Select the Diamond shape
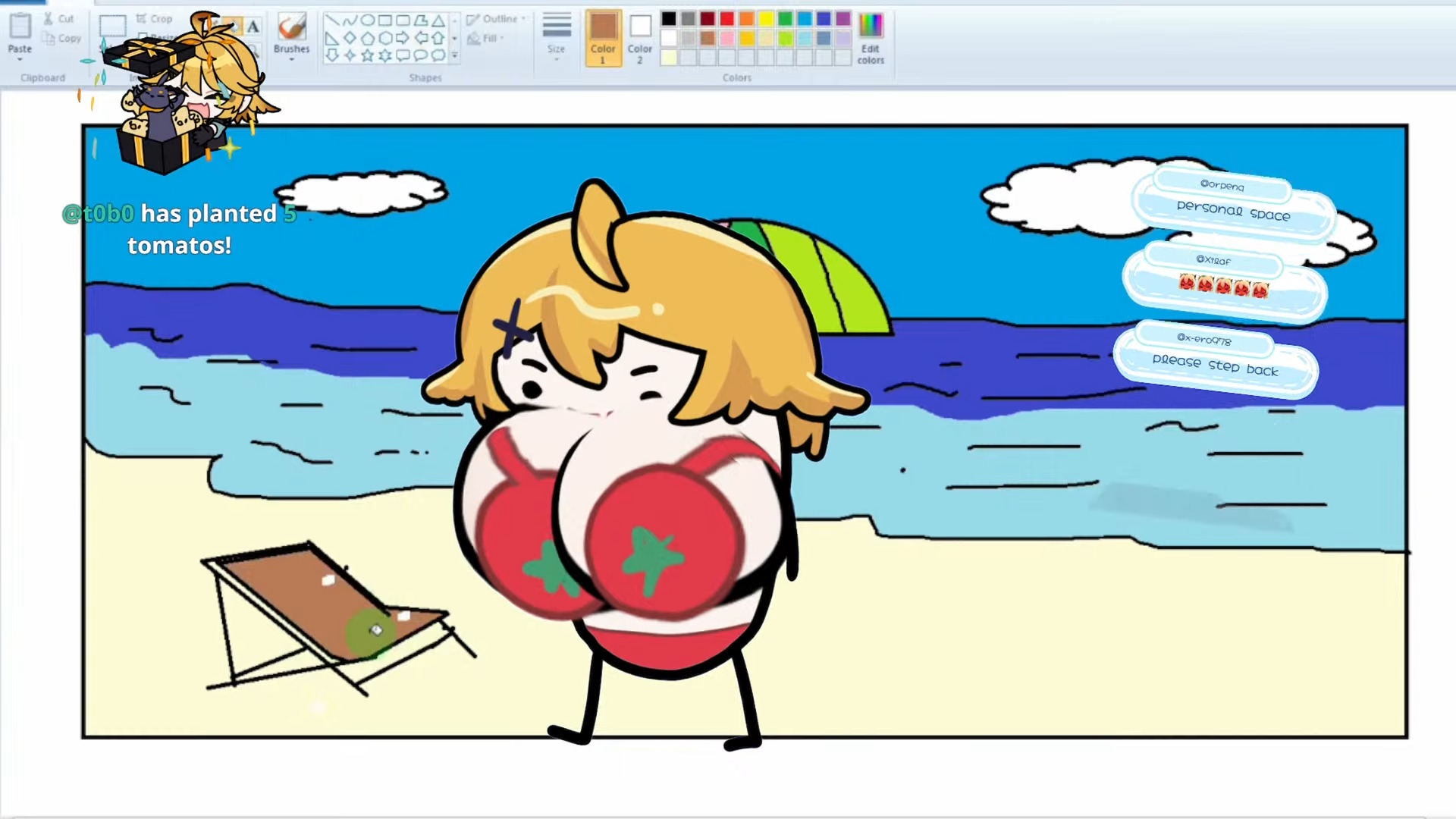The height and width of the screenshot is (819, 1456). click(x=350, y=38)
